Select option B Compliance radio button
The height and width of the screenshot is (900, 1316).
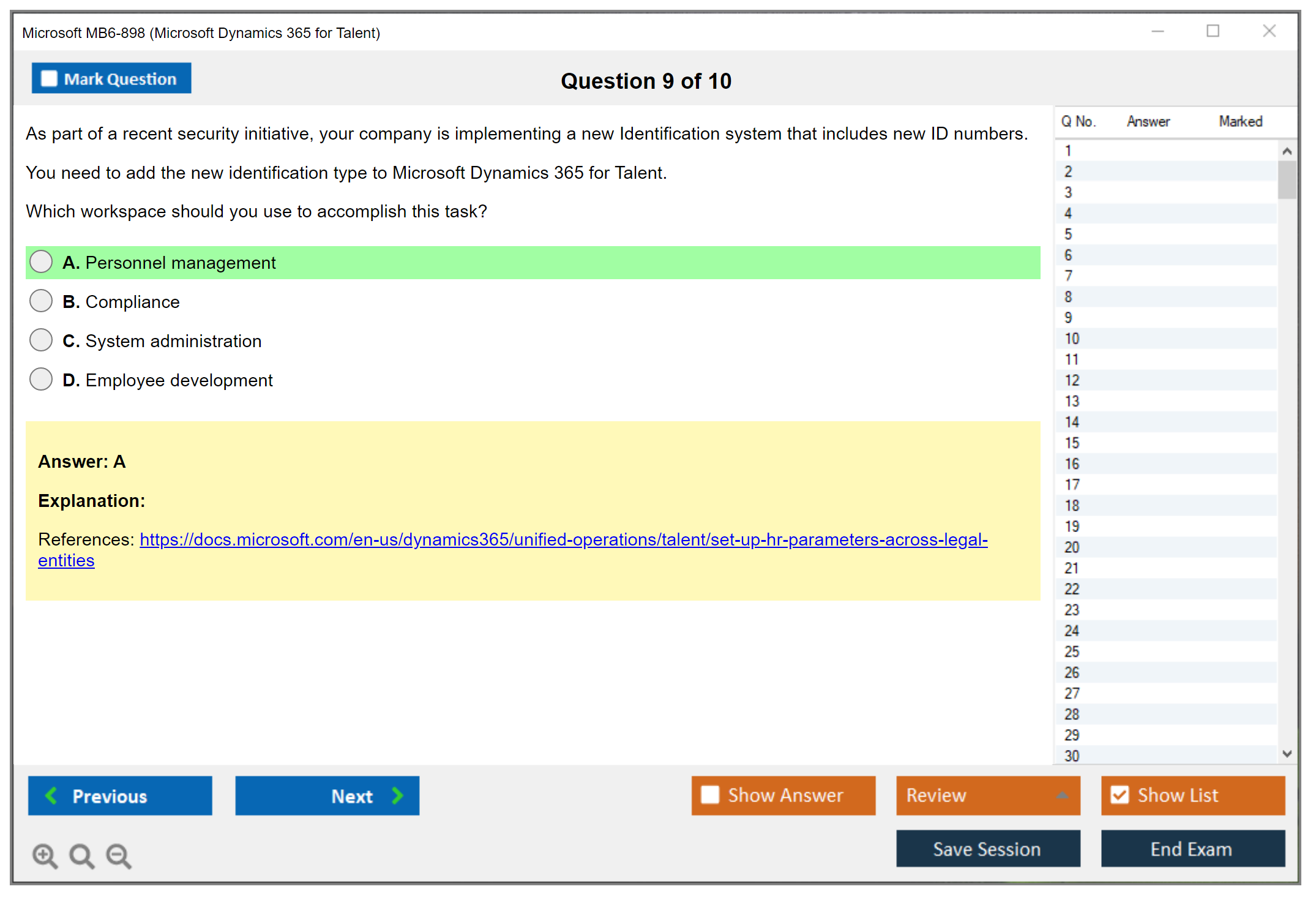click(x=41, y=301)
